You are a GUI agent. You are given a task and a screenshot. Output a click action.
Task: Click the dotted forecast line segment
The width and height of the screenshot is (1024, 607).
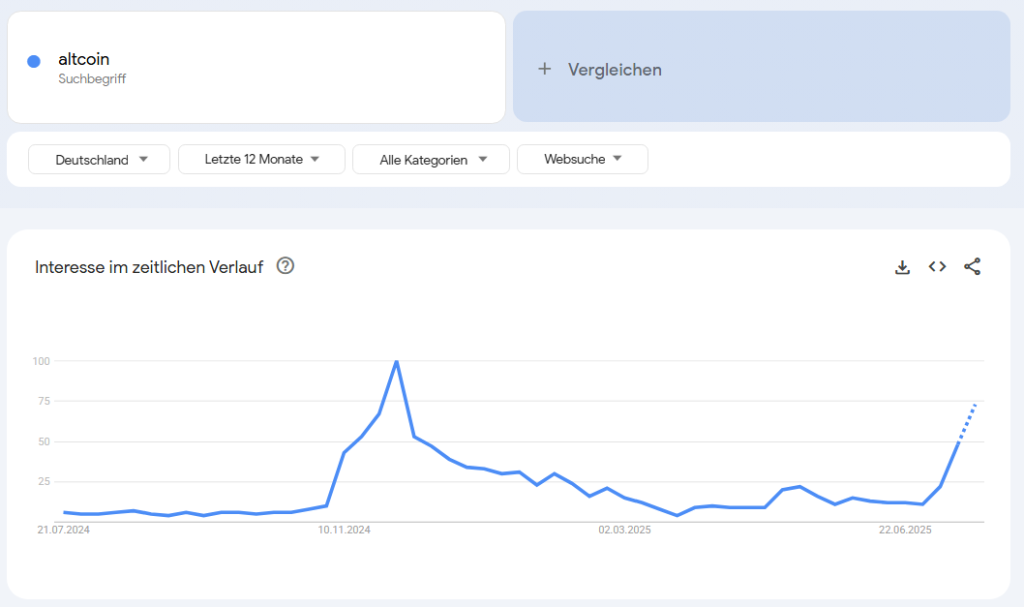967,423
